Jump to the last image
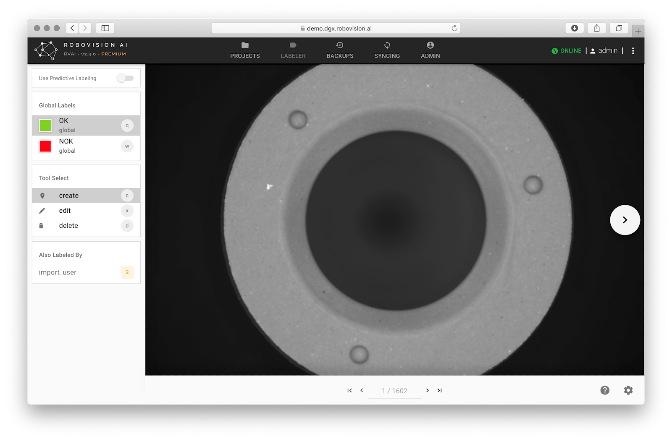The height and width of the screenshot is (441, 672). pyautogui.click(x=440, y=390)
